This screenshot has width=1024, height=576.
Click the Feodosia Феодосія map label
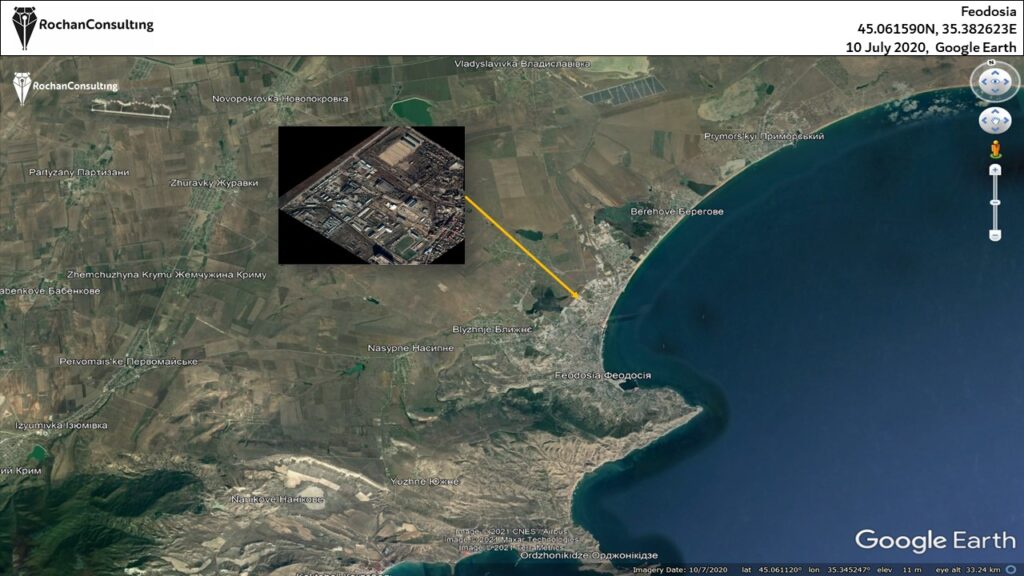click(602, 376)
